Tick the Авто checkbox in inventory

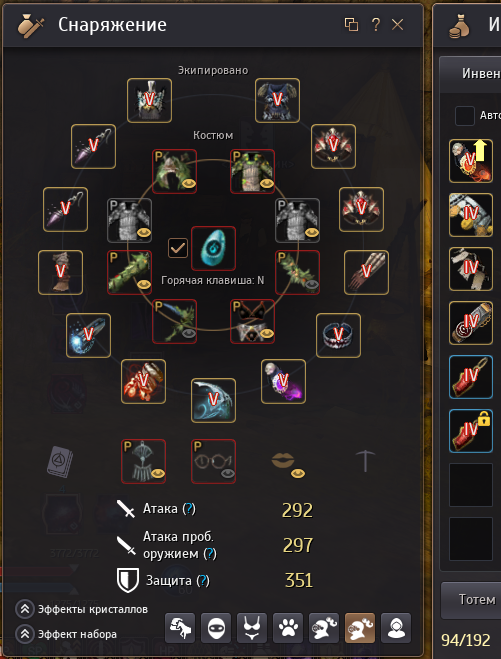(x=465, y=116)
